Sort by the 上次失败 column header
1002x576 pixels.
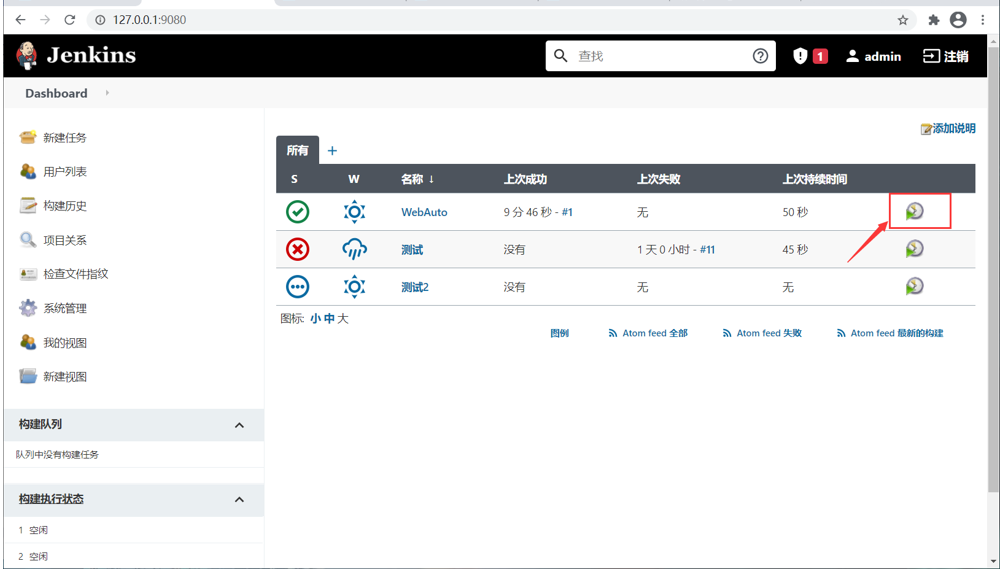[658, 179]
